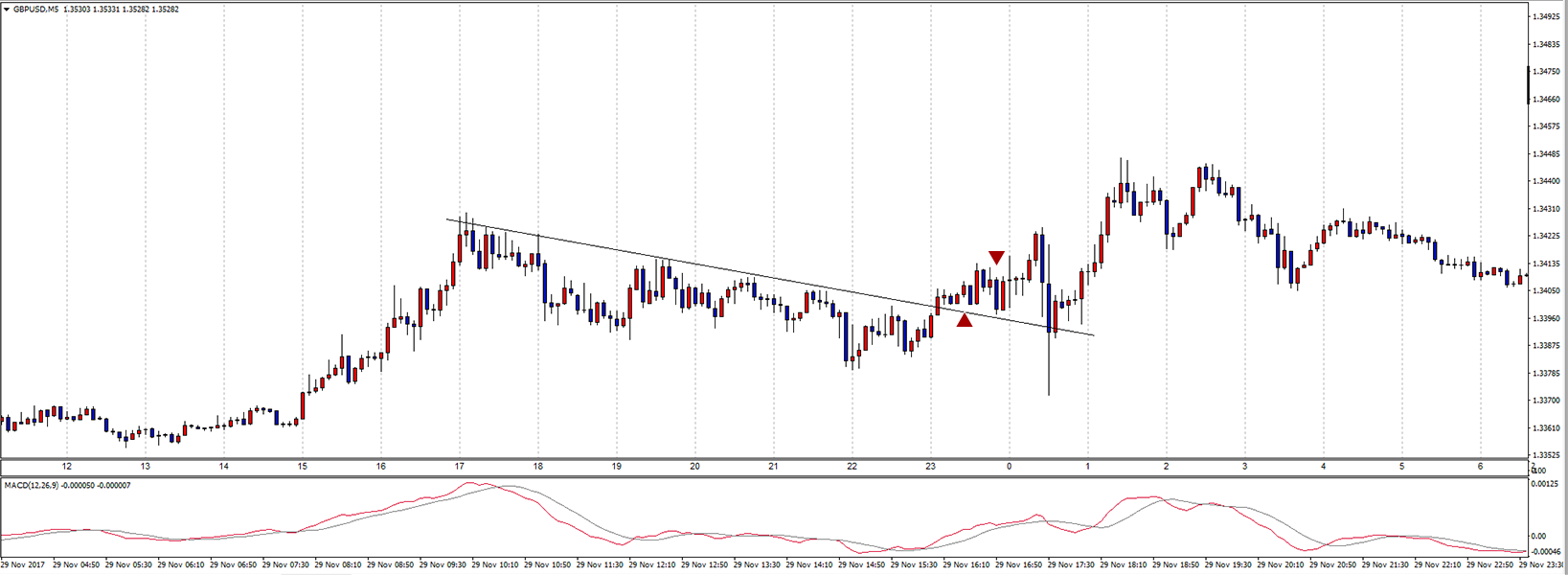Click price level 1.33700 on axis
This screenshot has width=1568, height=575.
tap(1546, 400)
